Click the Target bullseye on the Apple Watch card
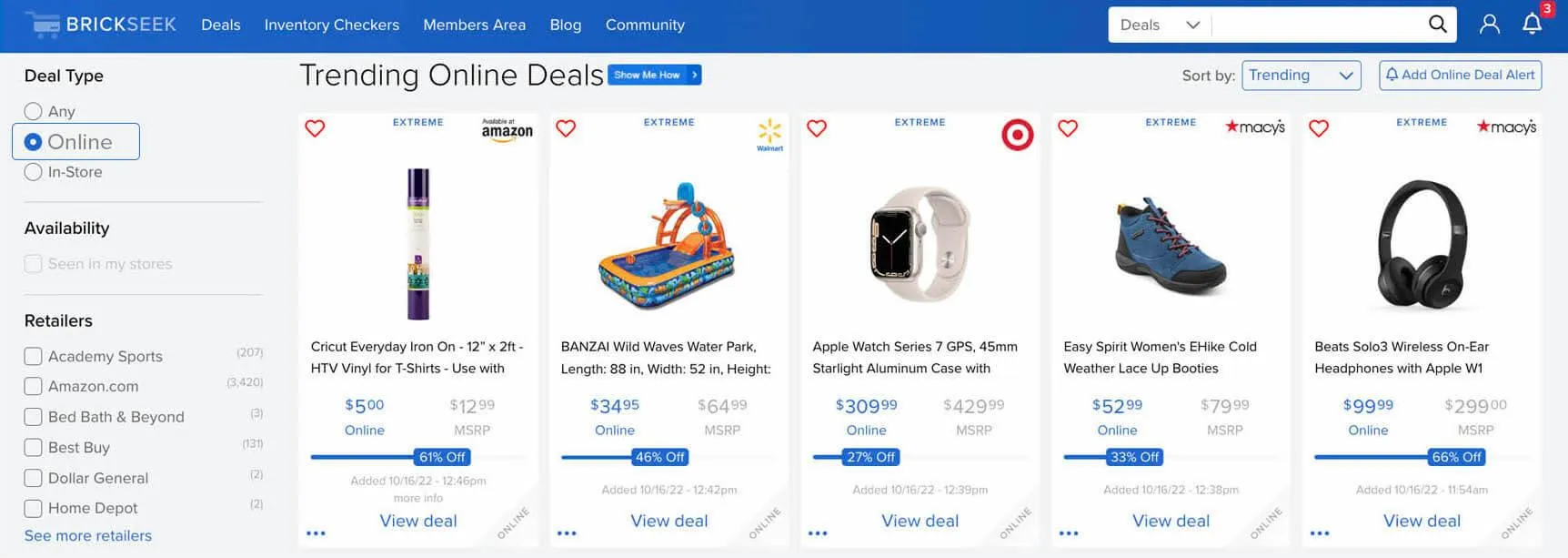The width and height of the screenshot is (1568, 558). pos(1018,134)
